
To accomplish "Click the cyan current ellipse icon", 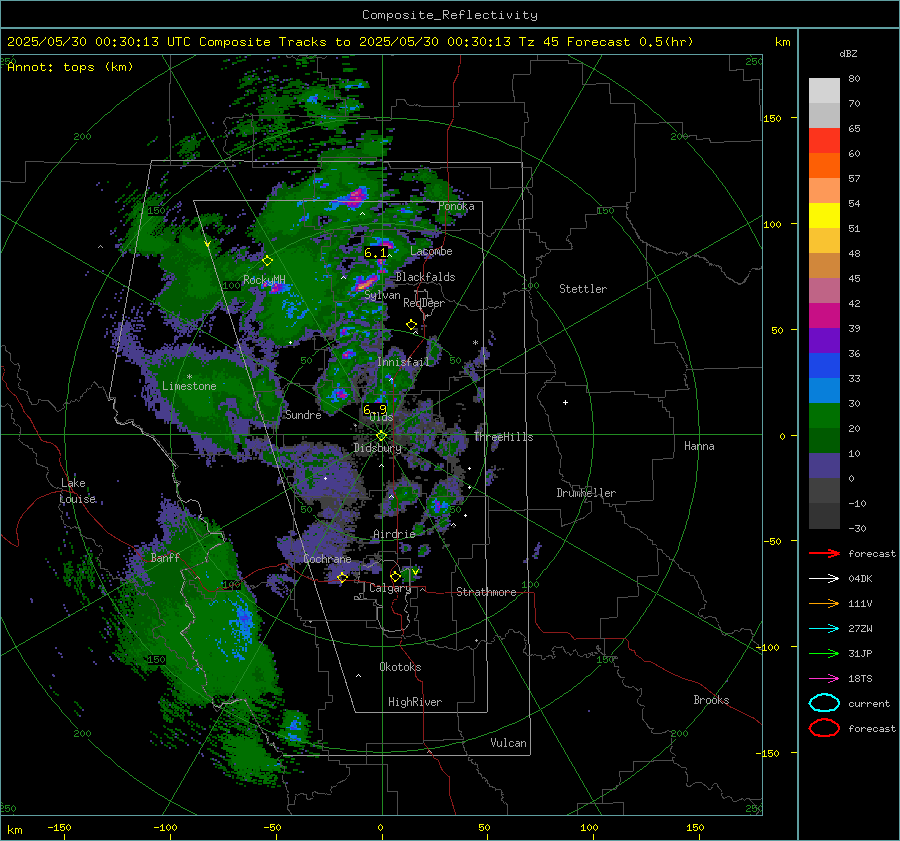I will 824,703.
